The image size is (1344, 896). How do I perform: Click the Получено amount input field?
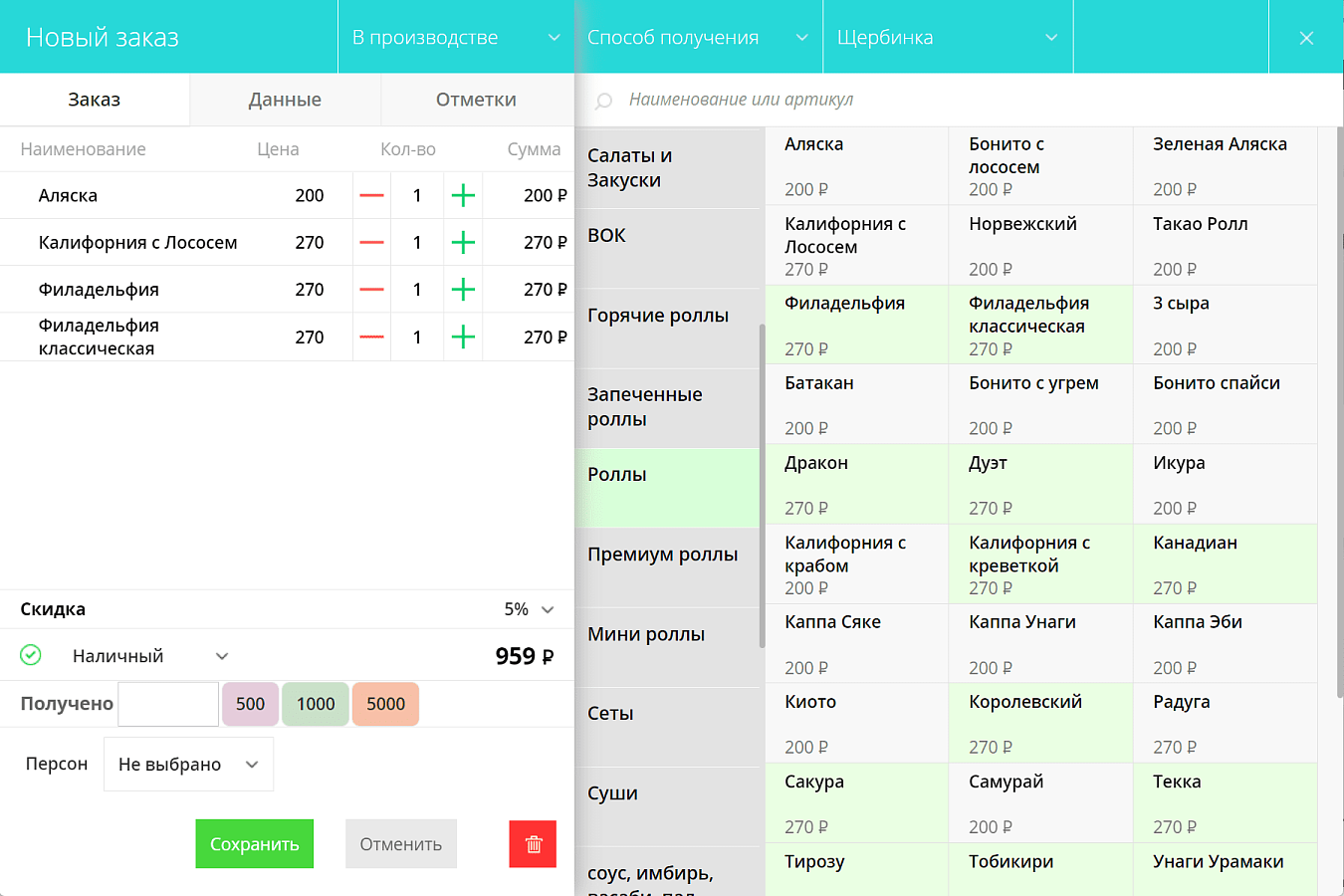(x=168, y=704)
